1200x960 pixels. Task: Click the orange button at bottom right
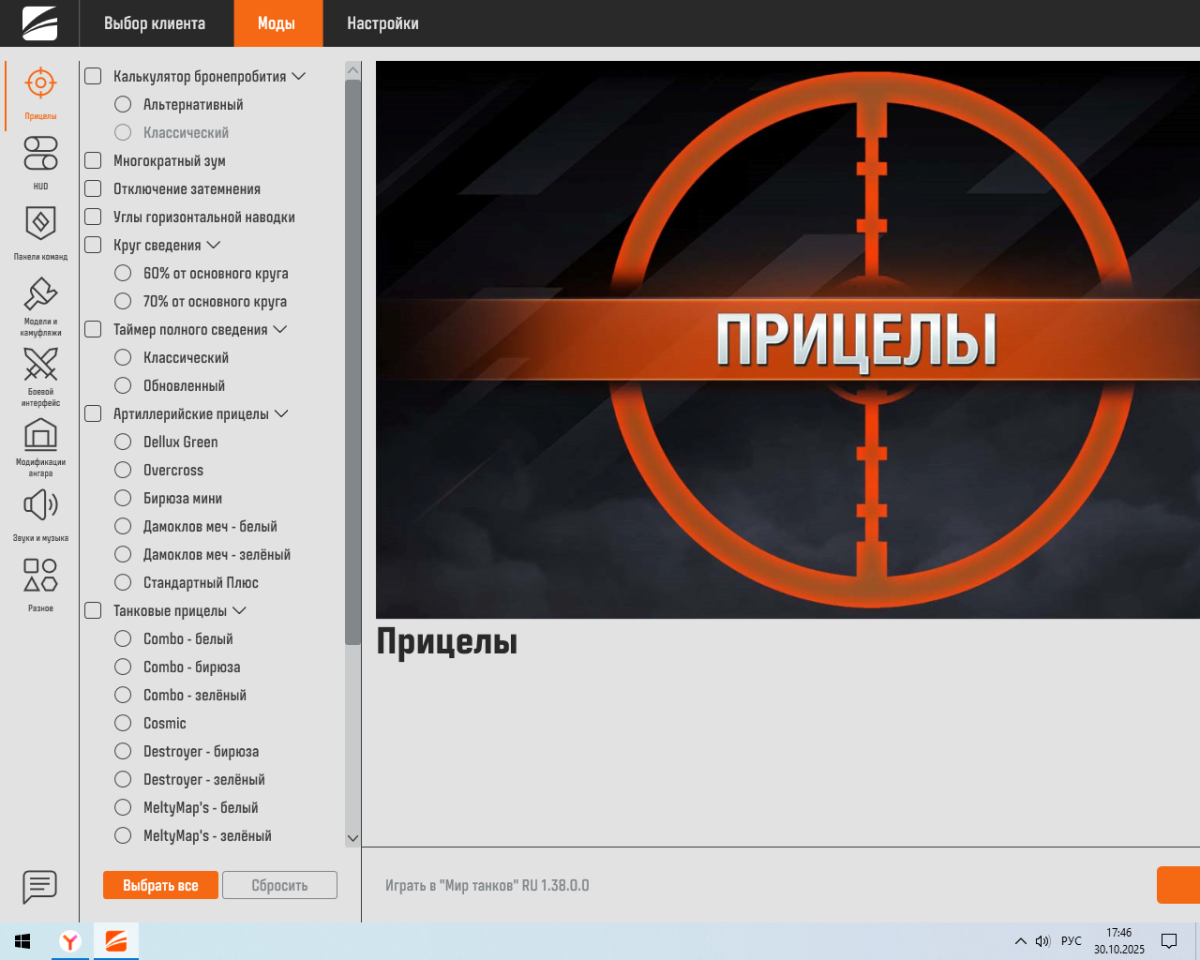(1178, 885)
